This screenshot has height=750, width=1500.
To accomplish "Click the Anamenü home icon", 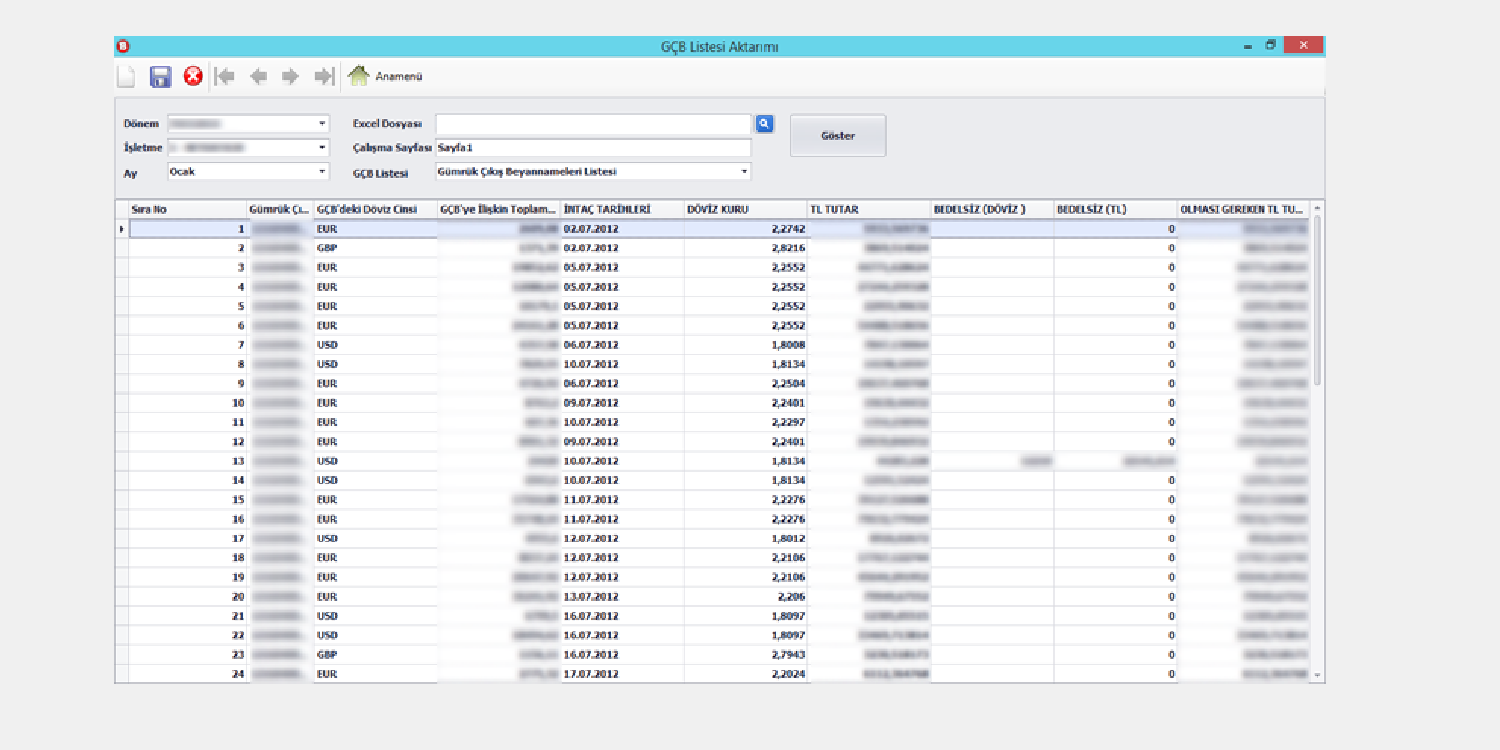I will click(x=358, y=76).
